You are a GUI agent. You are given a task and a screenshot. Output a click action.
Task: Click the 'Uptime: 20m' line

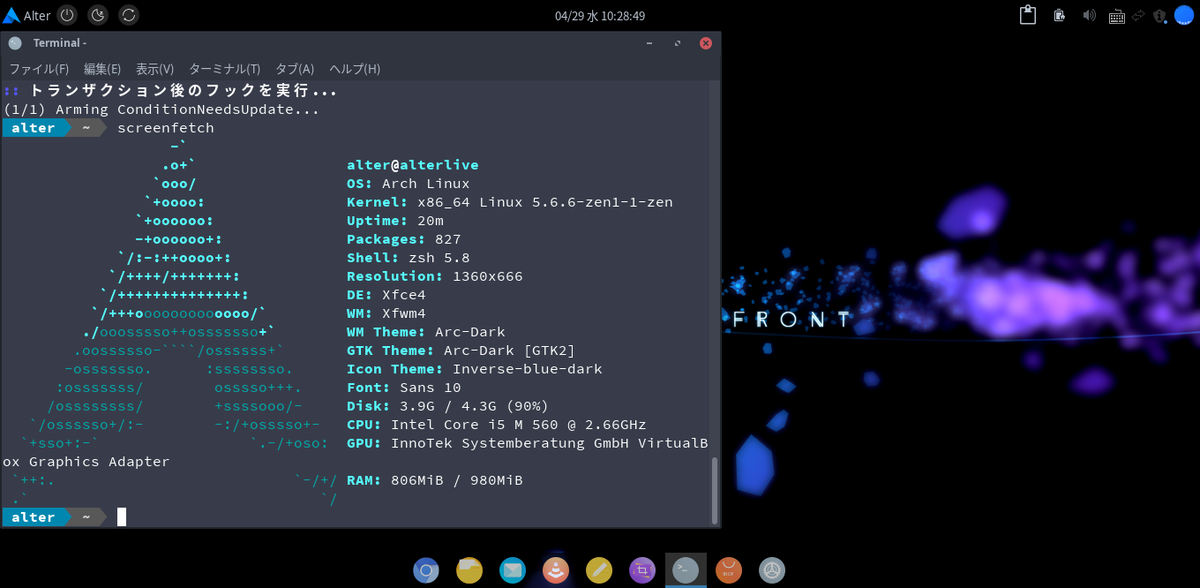pyautogui.click(x=395, y=221)
